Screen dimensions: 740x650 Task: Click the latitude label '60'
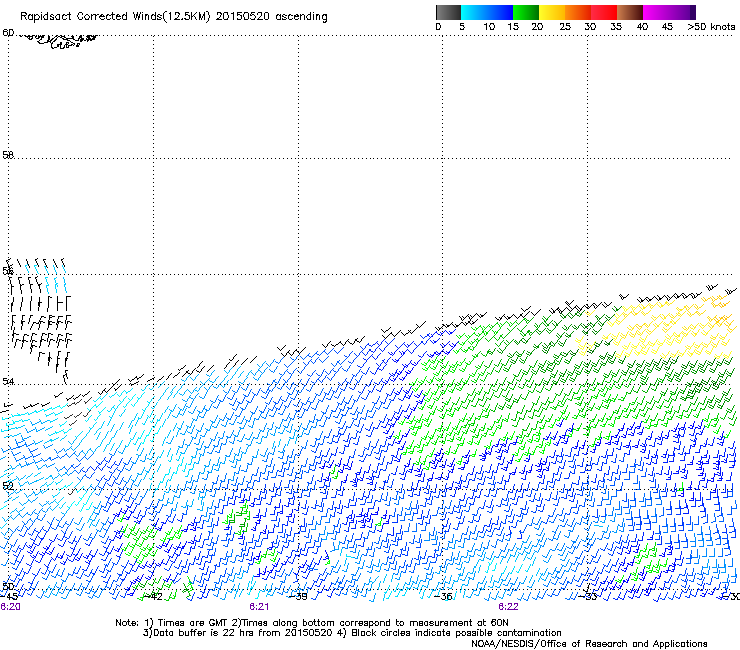8,33
